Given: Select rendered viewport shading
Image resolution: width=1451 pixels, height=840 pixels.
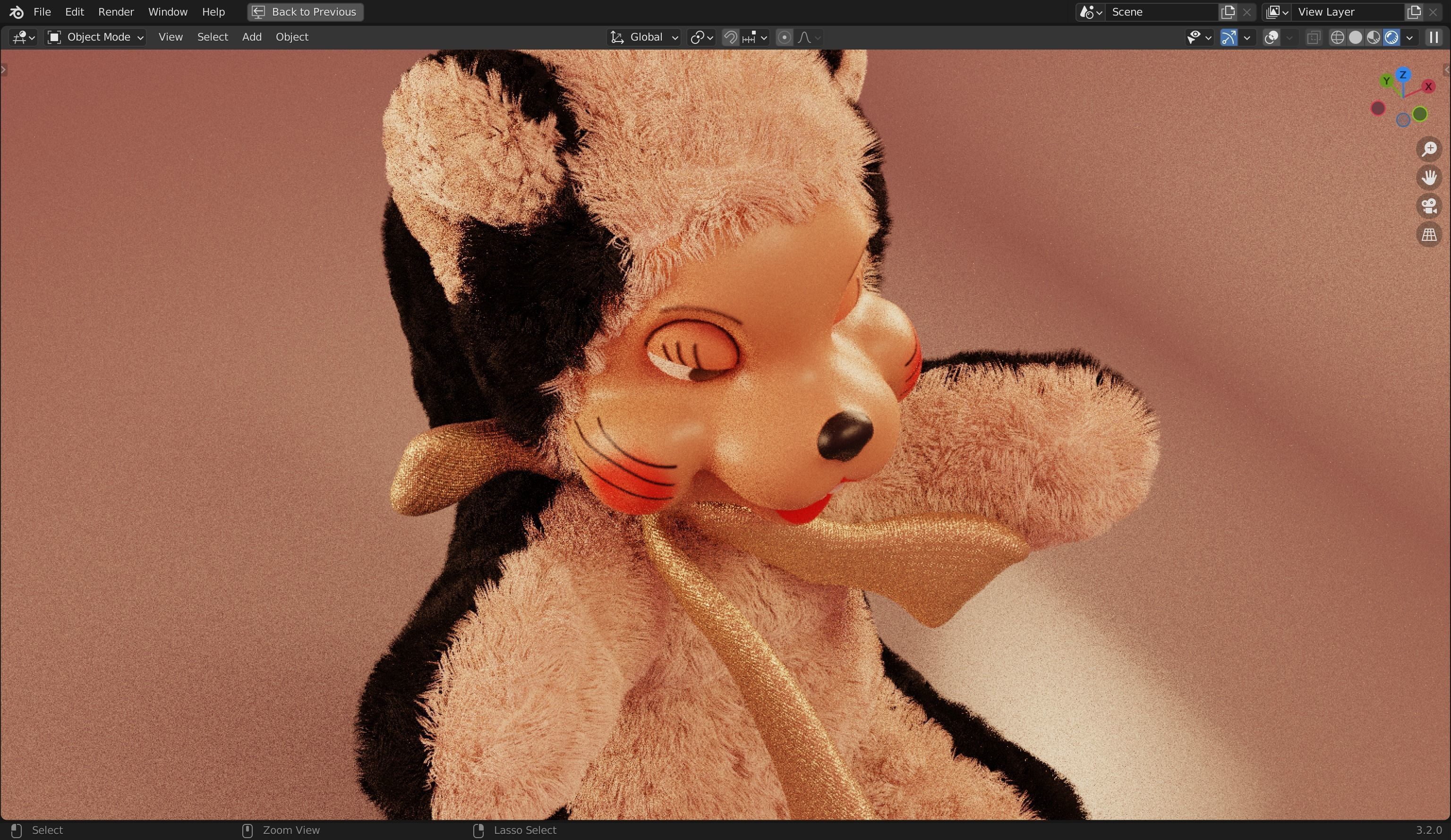Looking at the screenshot, I should 1391,37.
